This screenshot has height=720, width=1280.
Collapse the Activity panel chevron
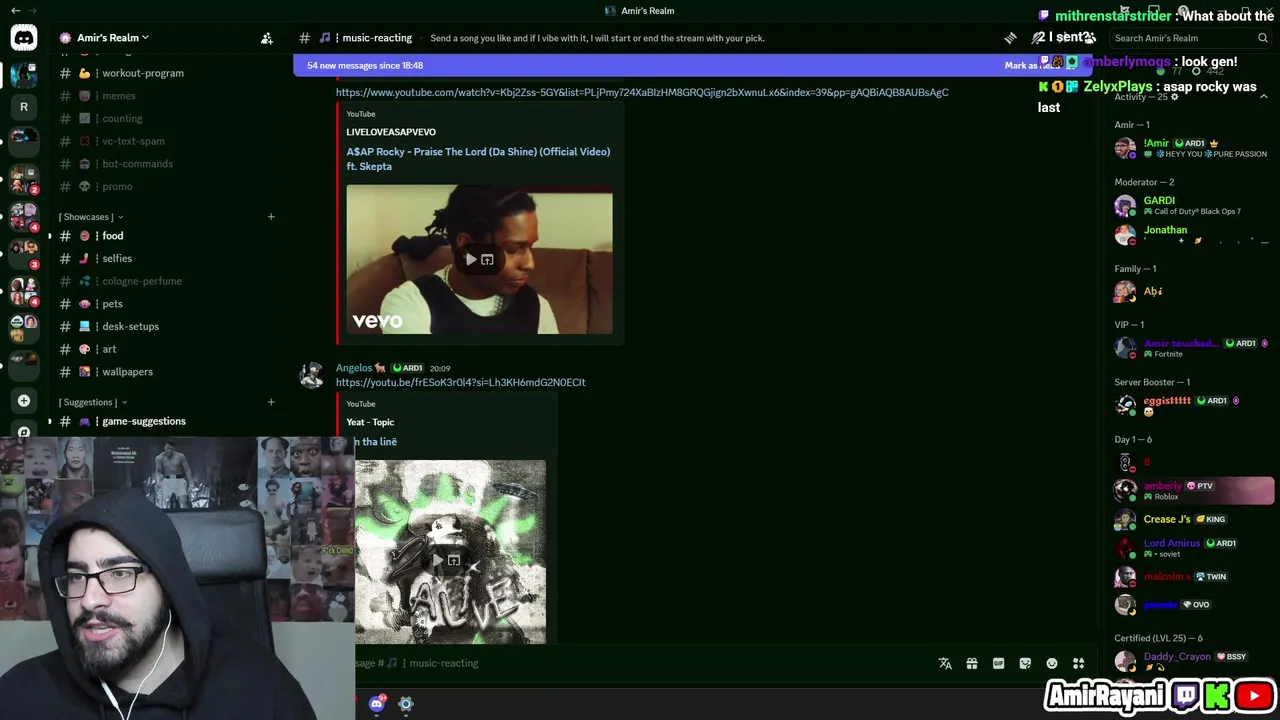(x=1263, y=97)
